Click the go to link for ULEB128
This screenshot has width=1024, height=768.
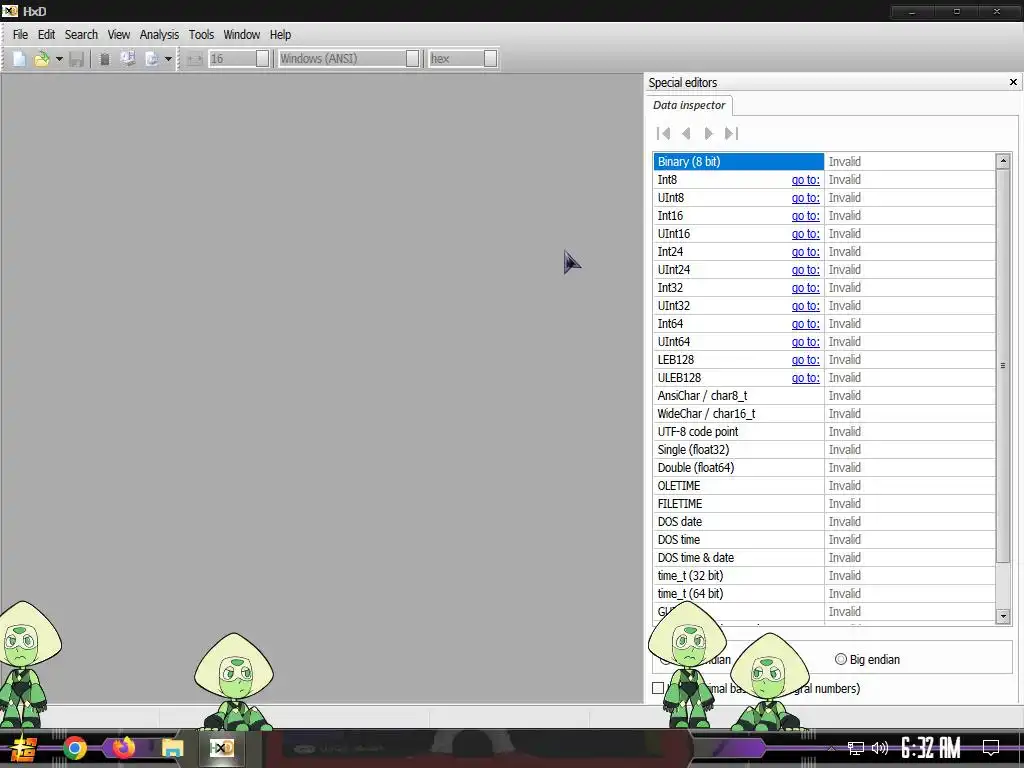pos(805,377)
